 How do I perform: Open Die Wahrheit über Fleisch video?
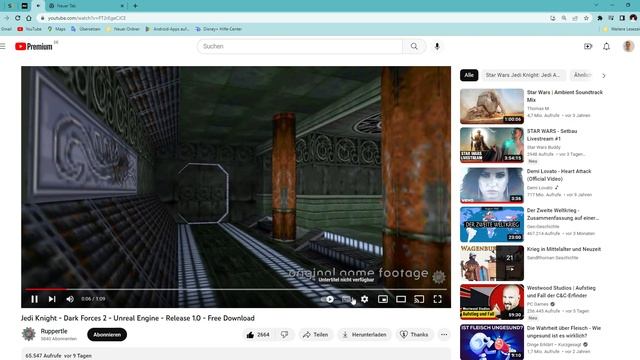(x=492, y=342)
